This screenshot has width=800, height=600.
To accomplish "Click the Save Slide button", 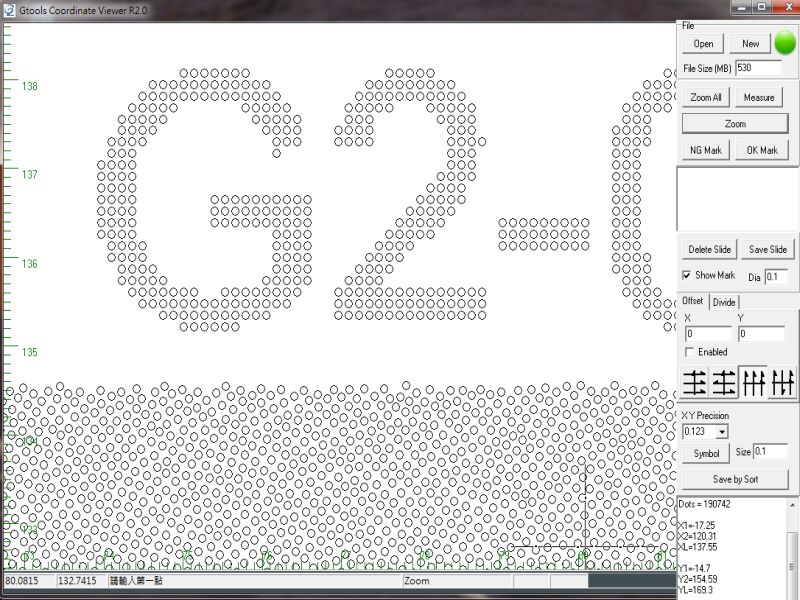I will pyautogui.click(x=767, y=249).
